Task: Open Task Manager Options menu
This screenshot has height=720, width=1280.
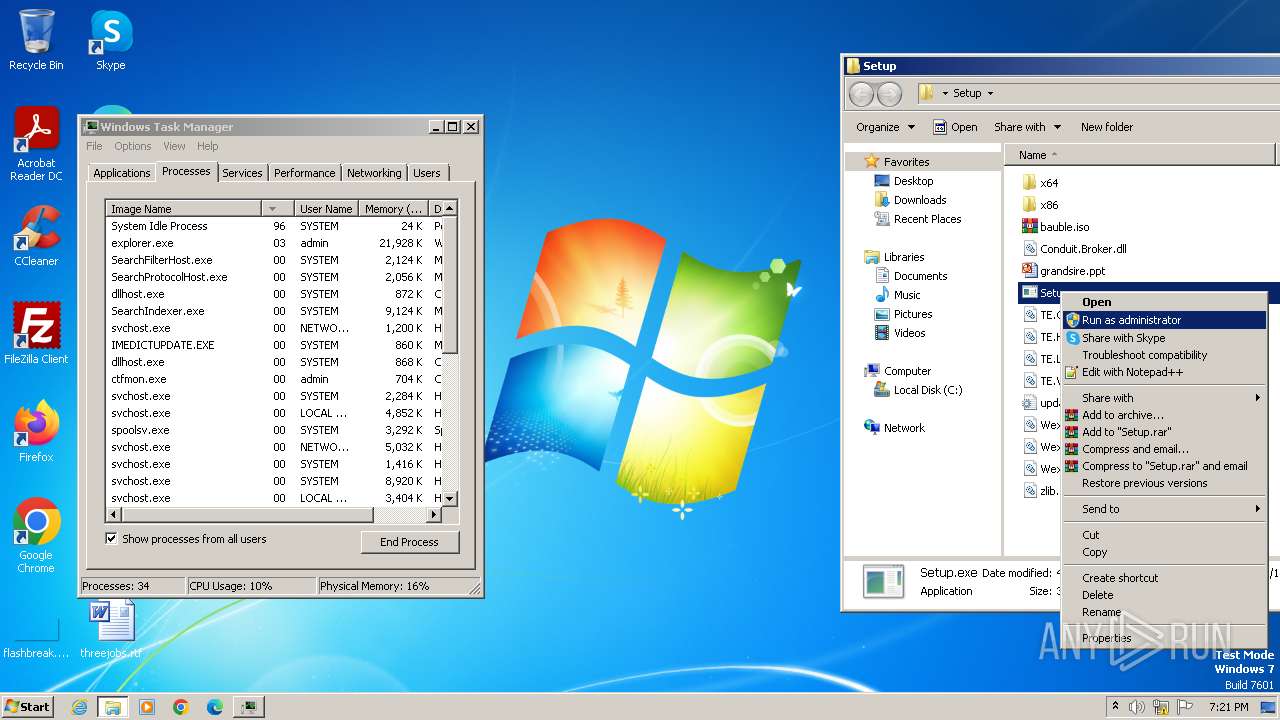Action: [133, 146]
